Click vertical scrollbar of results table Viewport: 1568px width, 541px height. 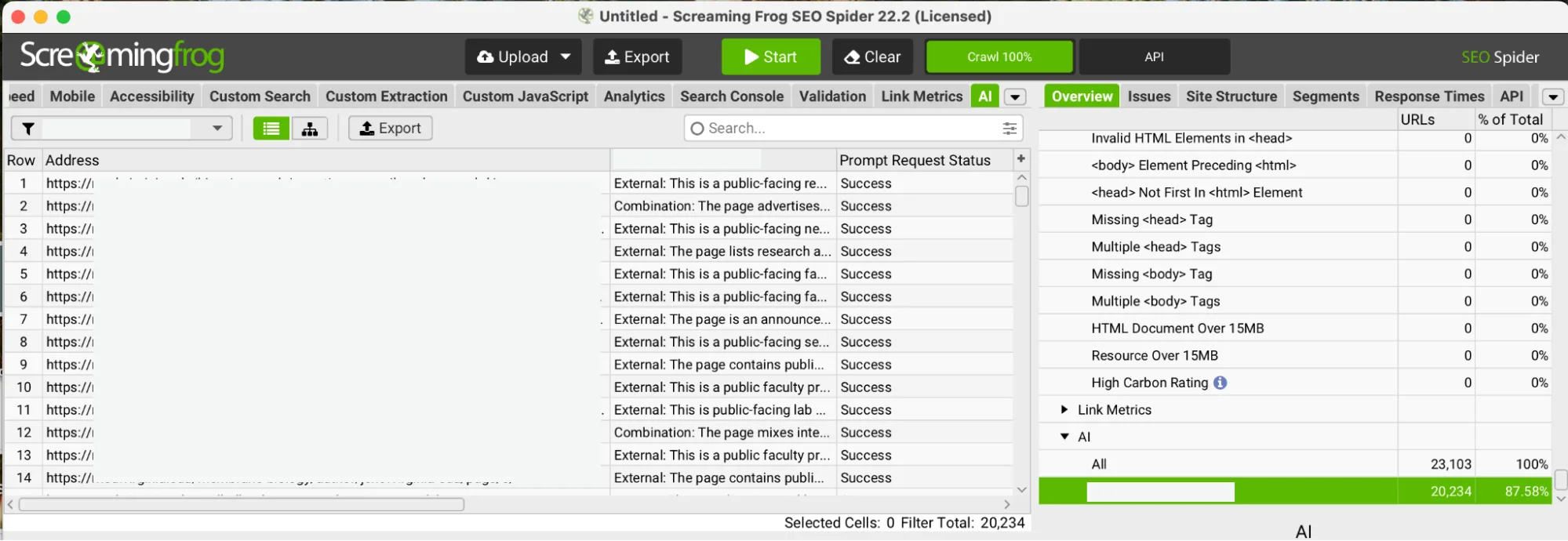pyautogui.click(x=1021, y=195)
